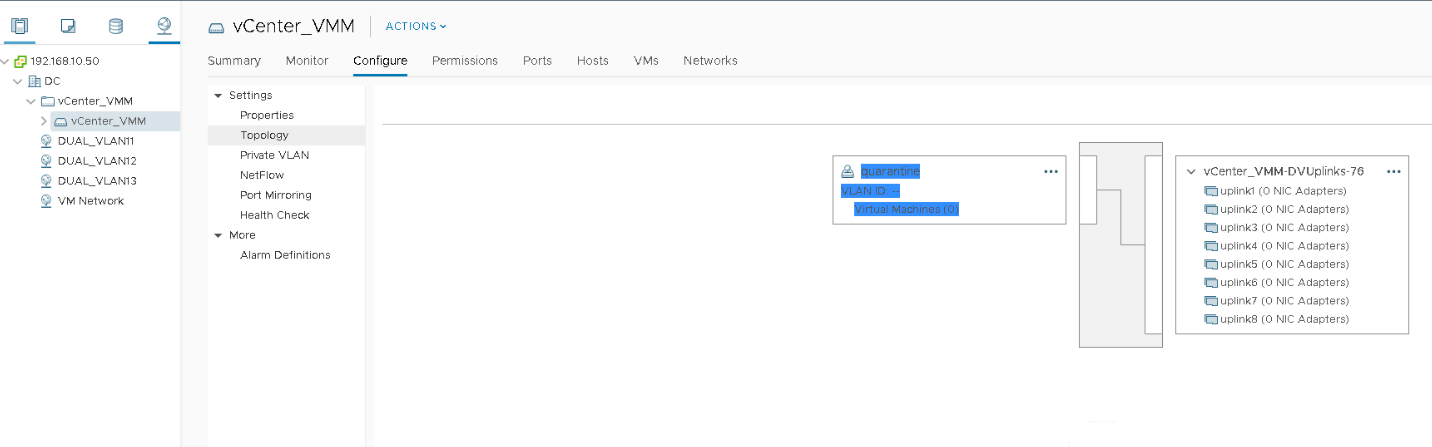Click the uplink1 adapter icon
Image resolution: width=1432 pixels, height=447 pixels.
tap(1211, 191)
